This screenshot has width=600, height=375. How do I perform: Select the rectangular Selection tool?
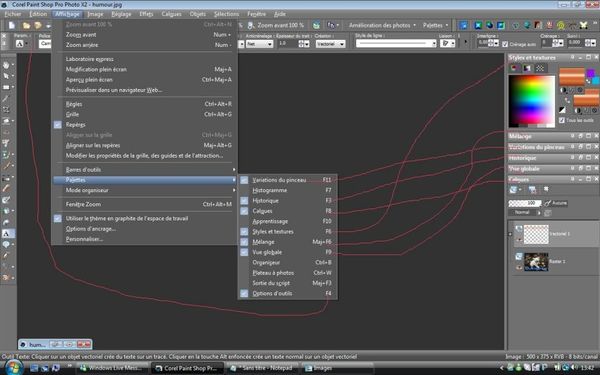(x=6, y=87)
